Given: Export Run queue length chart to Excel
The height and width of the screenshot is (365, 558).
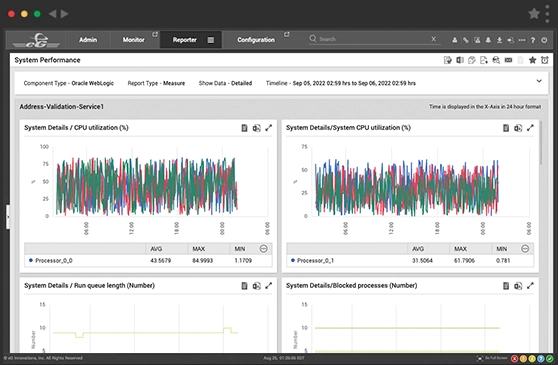Looking at the screenshot, I should click(x=257, y=285).
